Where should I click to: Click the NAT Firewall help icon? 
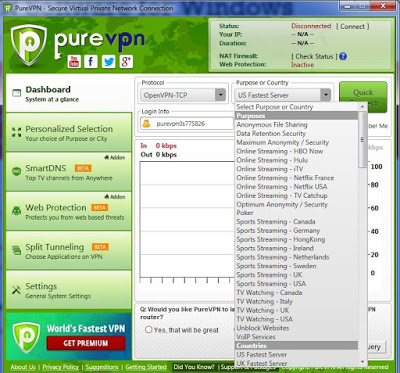343,56
